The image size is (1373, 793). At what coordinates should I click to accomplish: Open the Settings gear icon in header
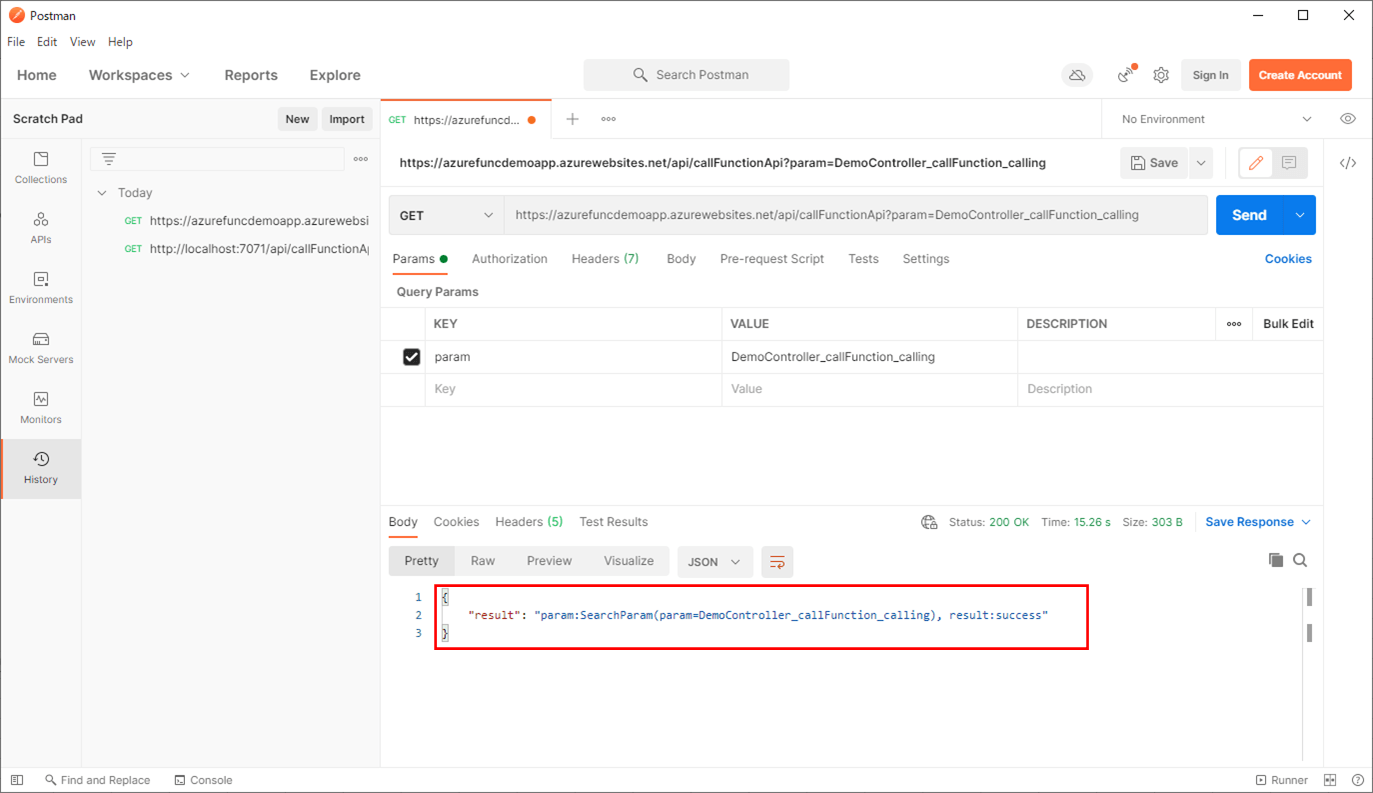pos(1161,75)
